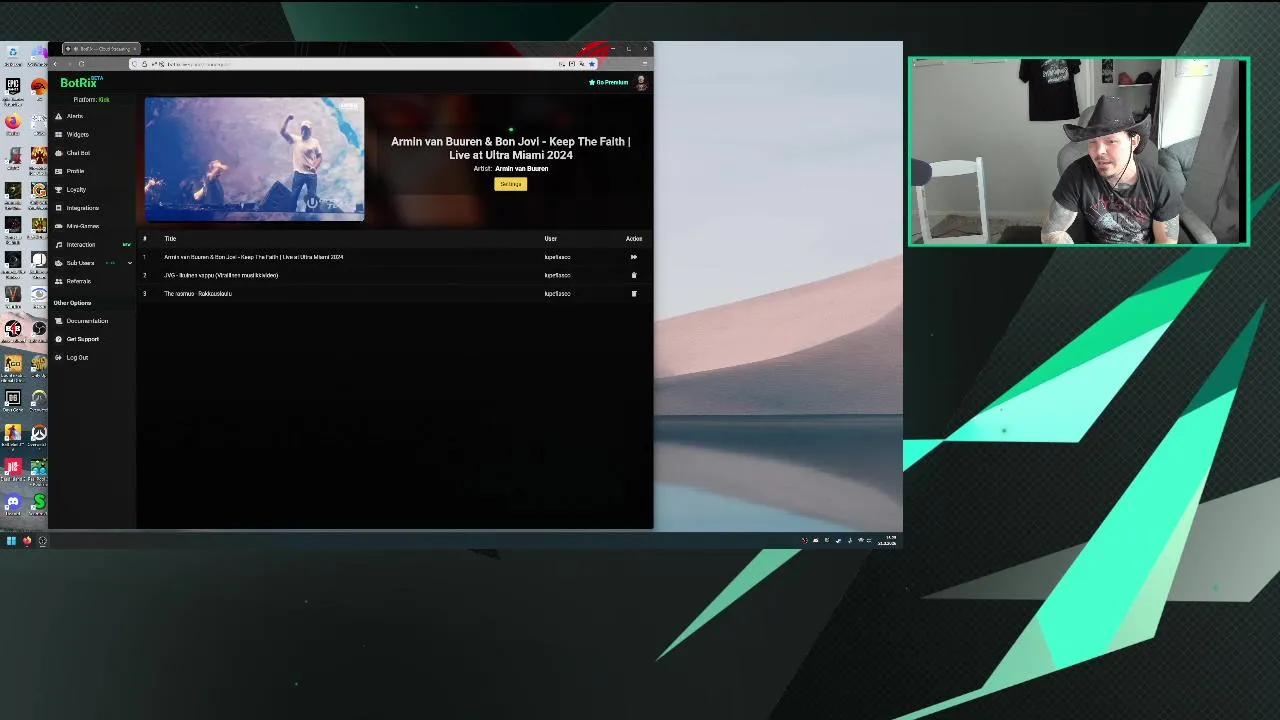The height and width of the screenshot is (720, 1280).
Task: Click the BotRix logo
Action: tap(80, 83)
